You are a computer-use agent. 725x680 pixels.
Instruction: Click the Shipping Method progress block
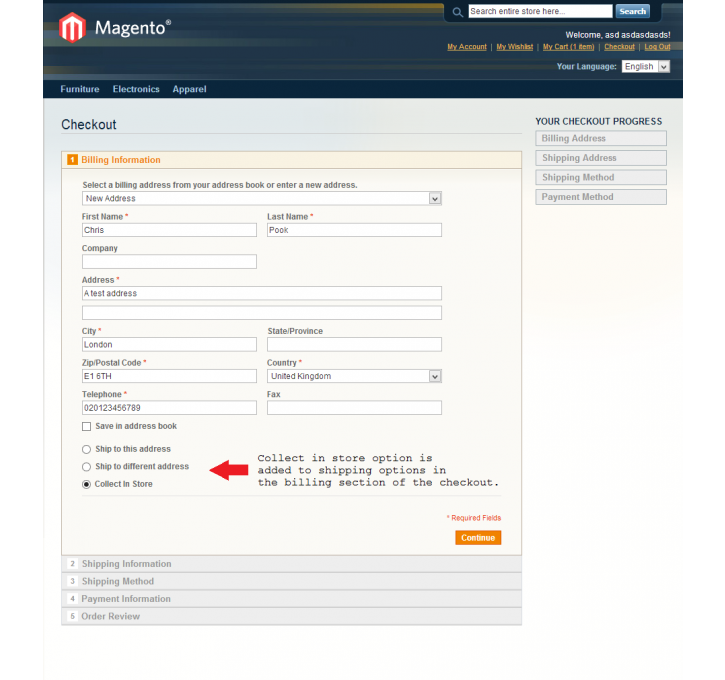coord(601,178)
